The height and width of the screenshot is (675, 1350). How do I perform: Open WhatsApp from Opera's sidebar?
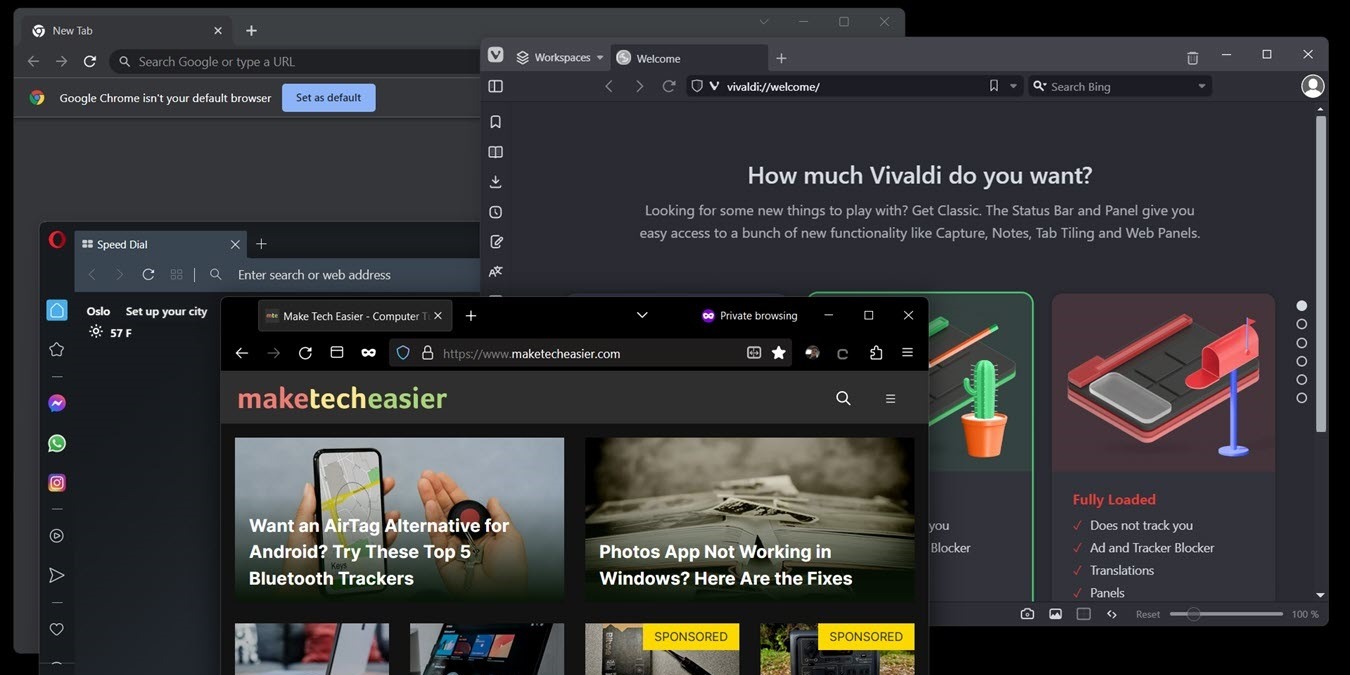pos(56,442)
